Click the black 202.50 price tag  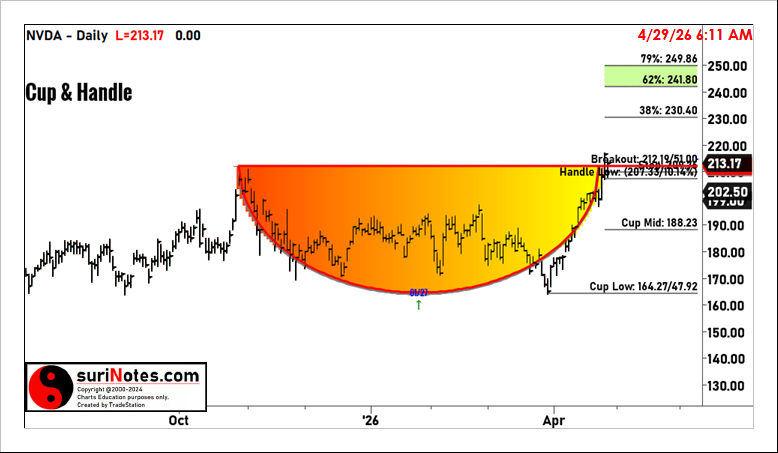(727, 191)
